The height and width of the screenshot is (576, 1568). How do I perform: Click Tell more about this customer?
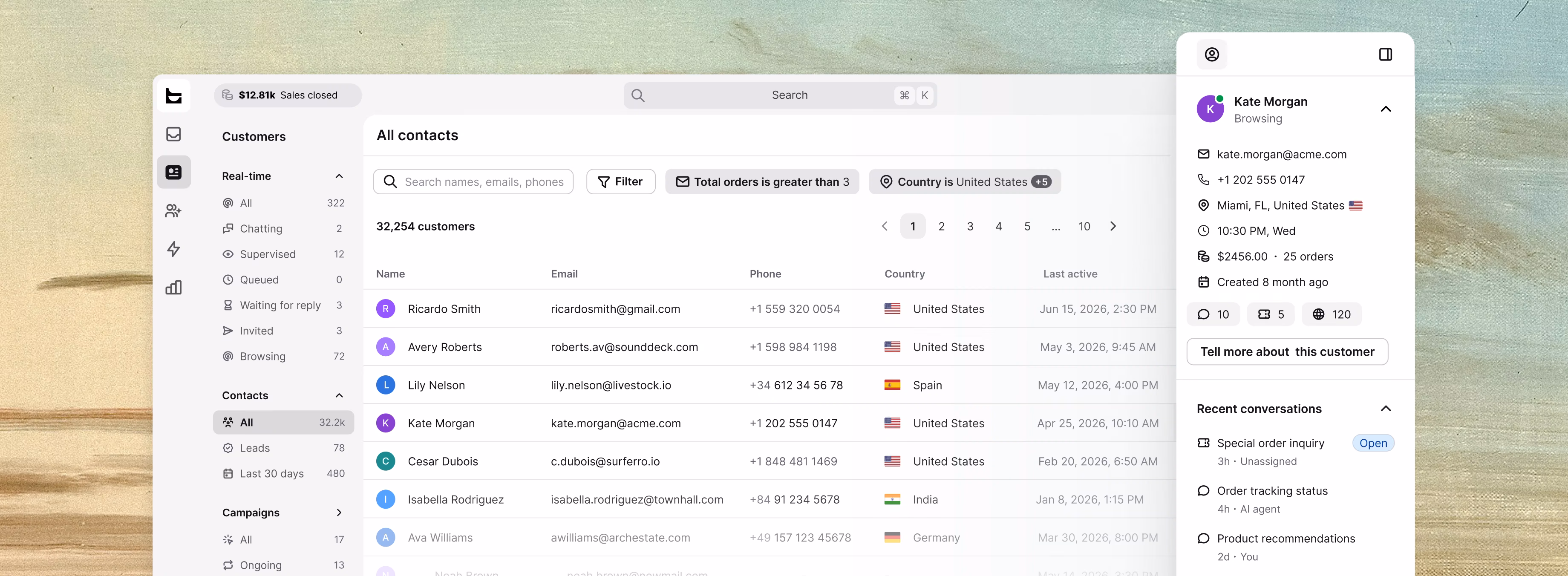click(x=1287, y=351)
